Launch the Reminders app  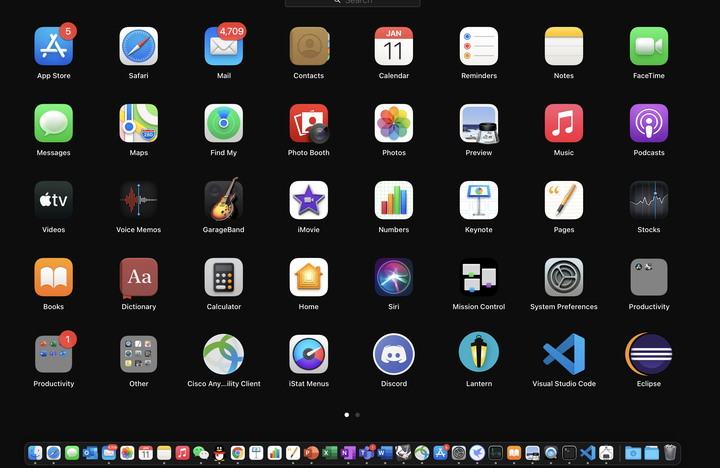point(478,46)
